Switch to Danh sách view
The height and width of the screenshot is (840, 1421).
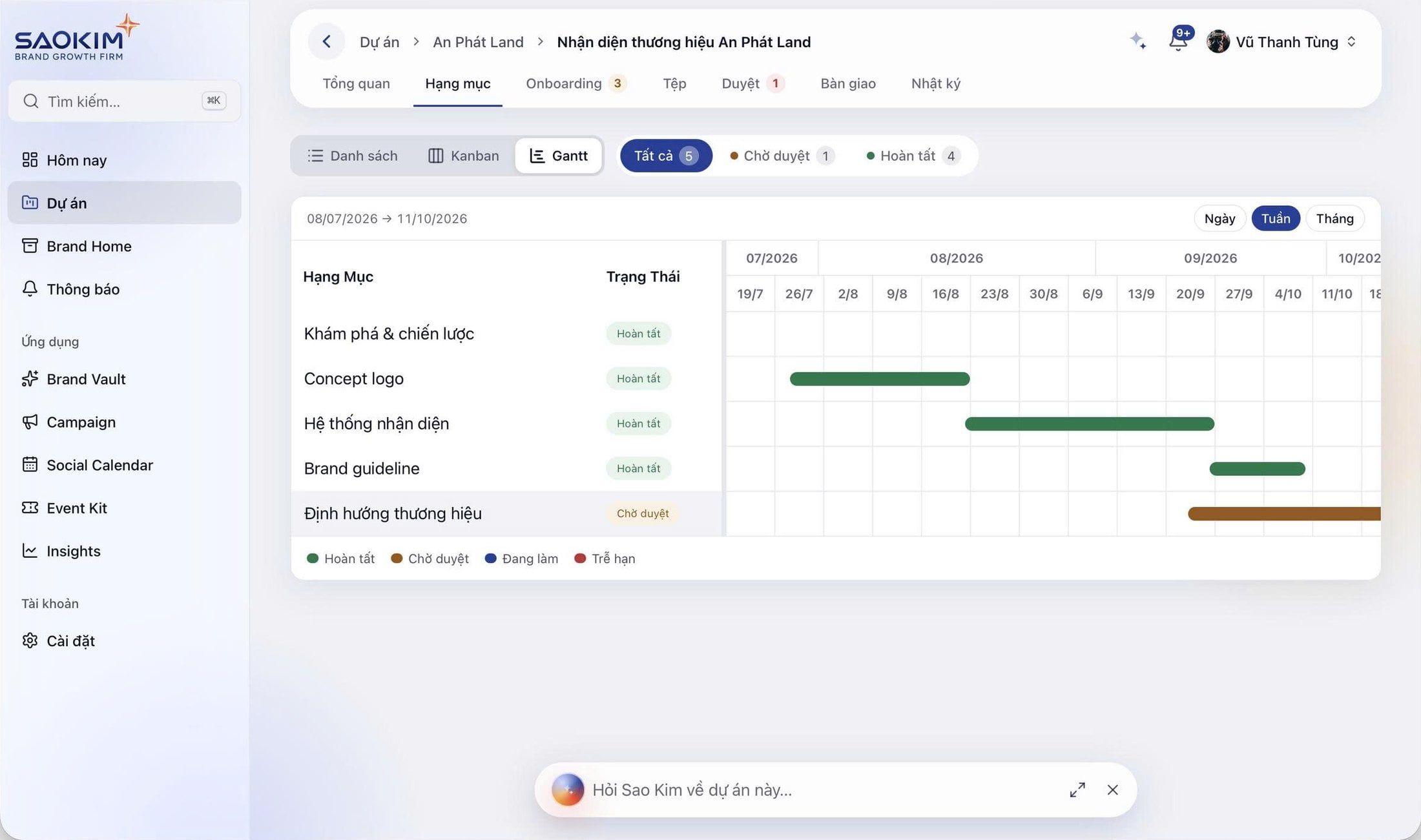pyautogui.click(x=352, y=156)
